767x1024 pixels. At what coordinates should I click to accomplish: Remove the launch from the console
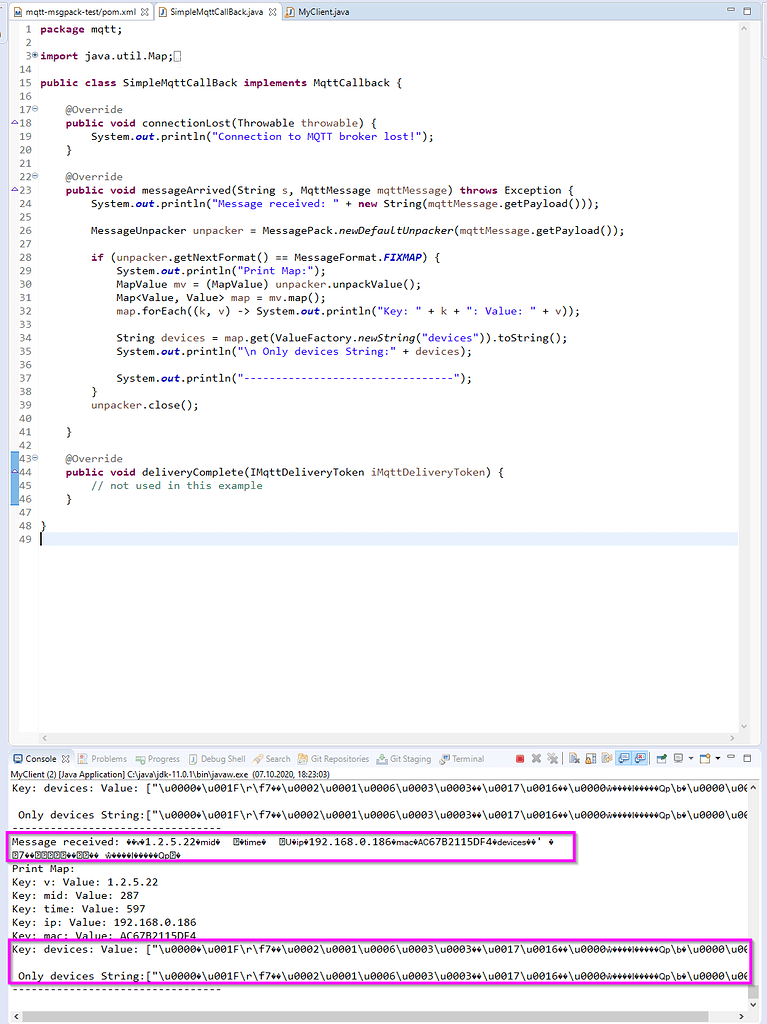coord(536,759)
